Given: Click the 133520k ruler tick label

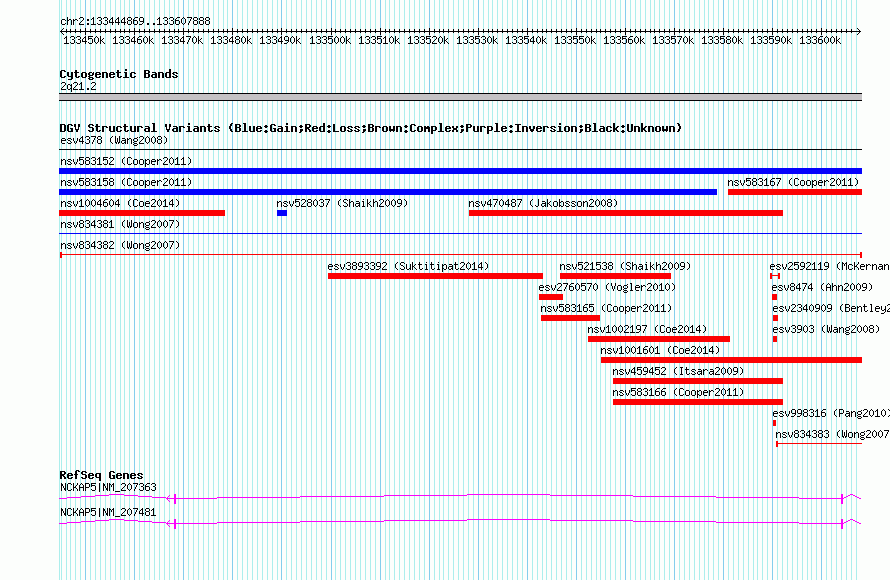Looking at the screenshot, I should tap(428, 40).
